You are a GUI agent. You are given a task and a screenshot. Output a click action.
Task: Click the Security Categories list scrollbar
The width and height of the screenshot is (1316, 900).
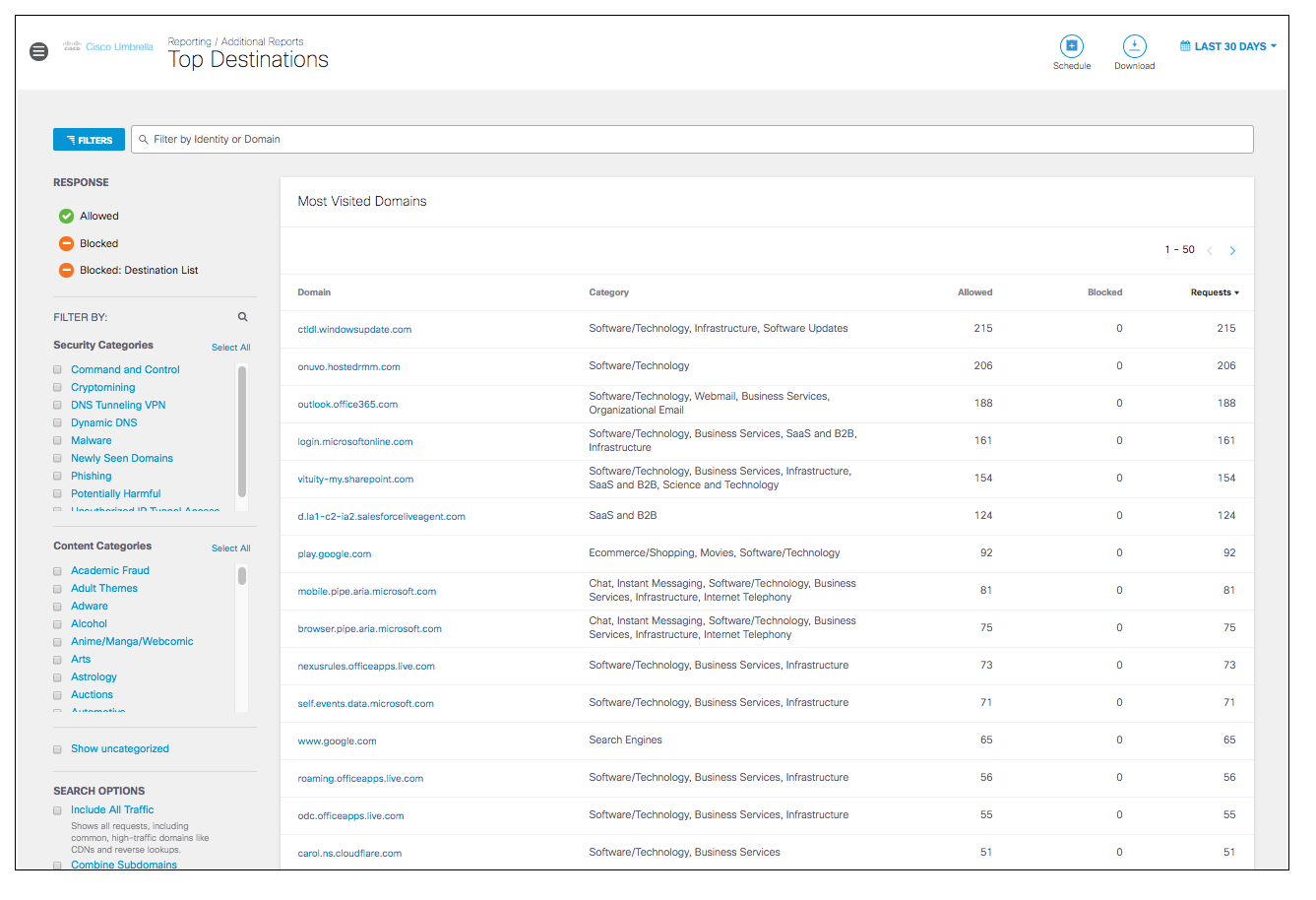[x=242, y=431]
